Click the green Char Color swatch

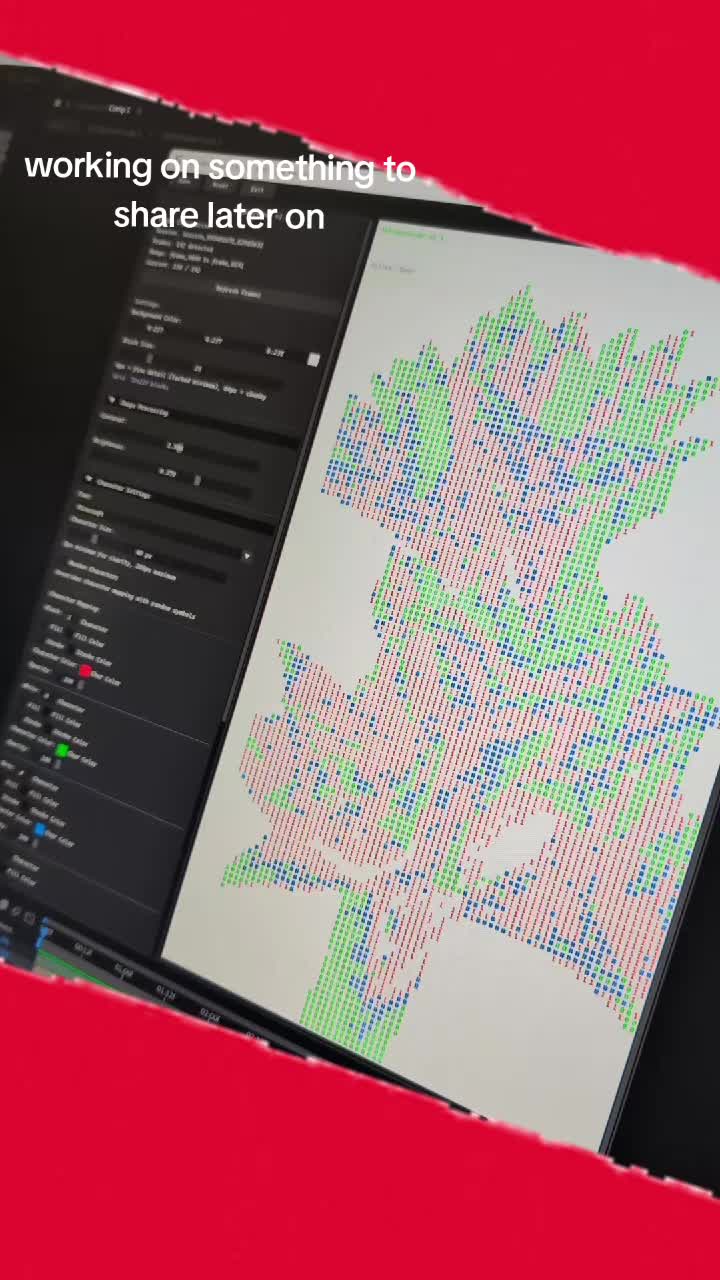tap(62, 750)
